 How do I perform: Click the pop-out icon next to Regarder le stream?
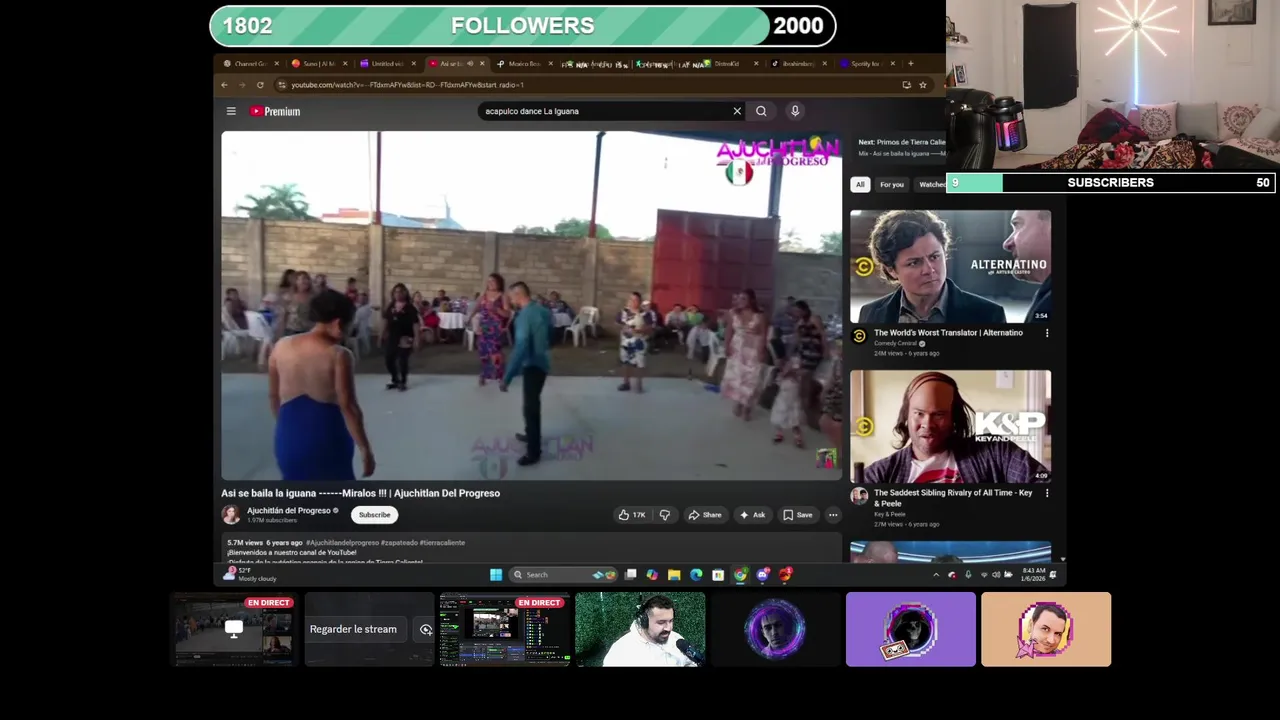(x=426, y=629)
